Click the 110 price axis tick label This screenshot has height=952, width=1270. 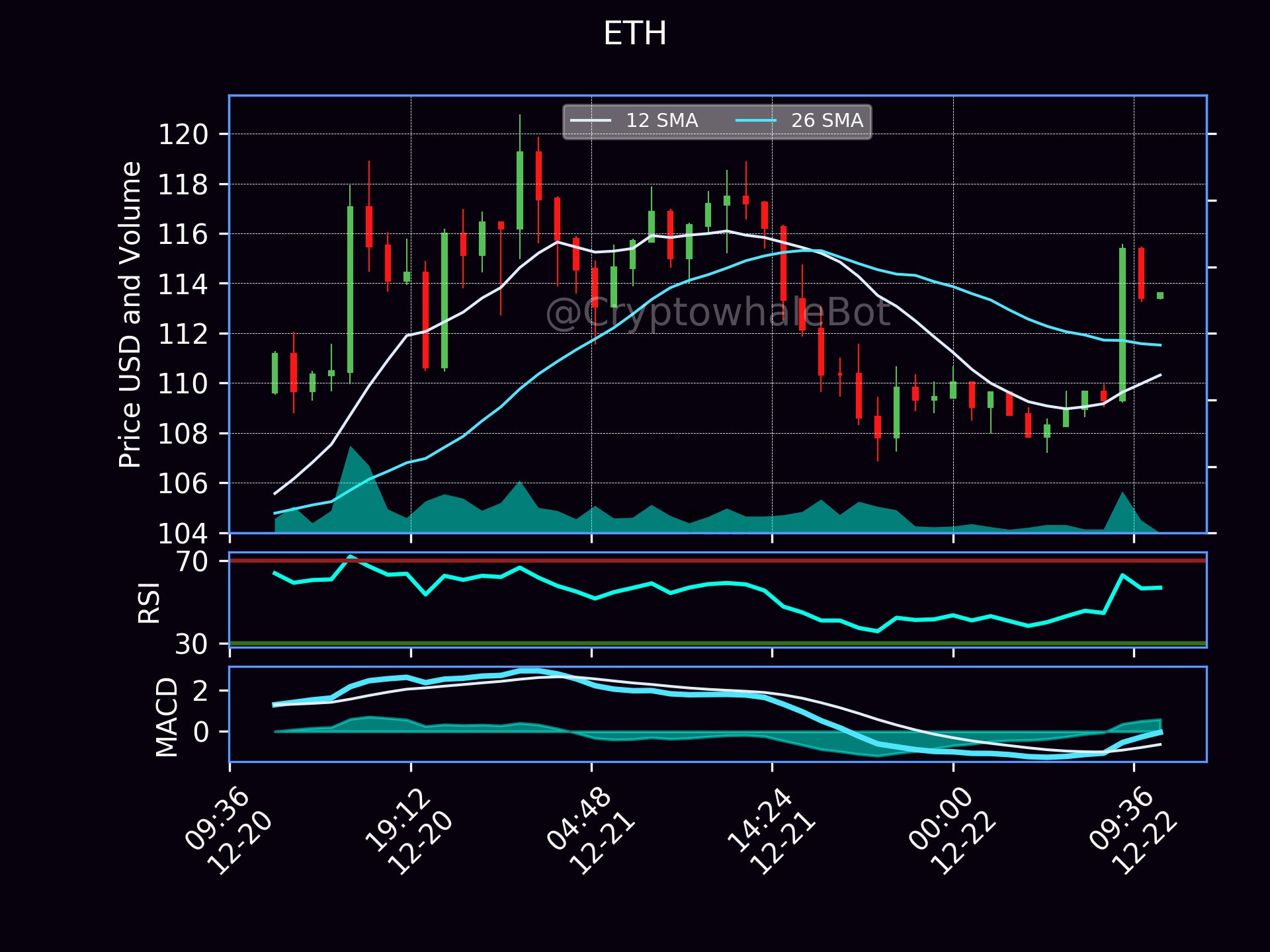click(x=183, y=384)
